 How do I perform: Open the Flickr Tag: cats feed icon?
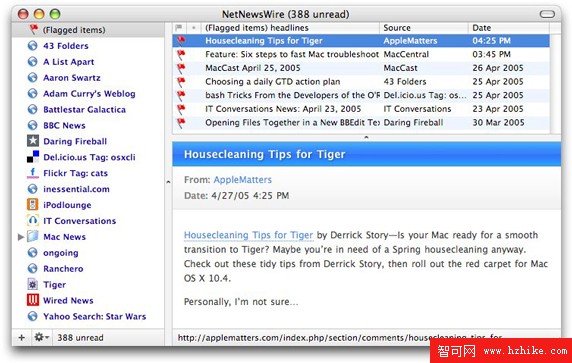[33, 173]
